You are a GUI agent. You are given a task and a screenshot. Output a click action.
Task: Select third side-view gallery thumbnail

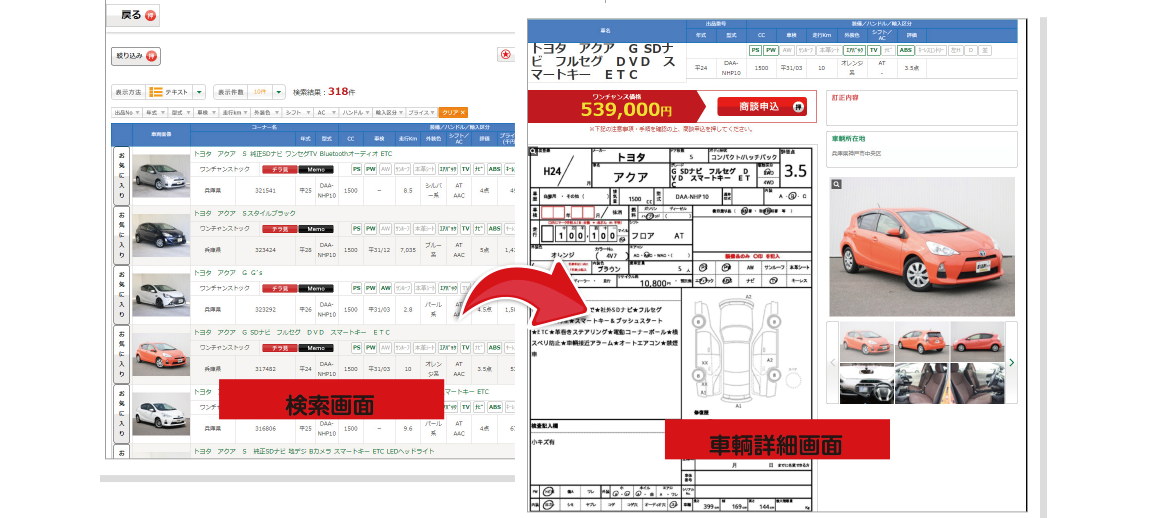click(x=978, y=341)
